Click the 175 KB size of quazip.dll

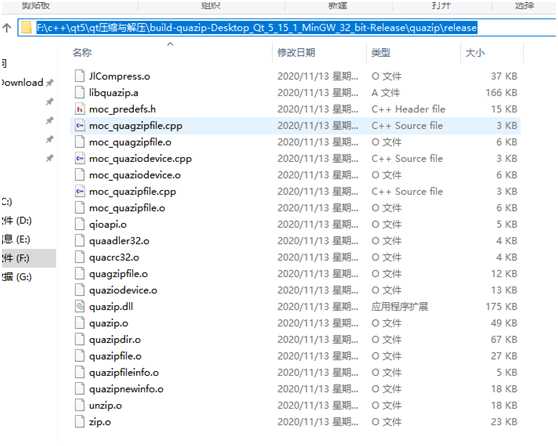(501, 306)
